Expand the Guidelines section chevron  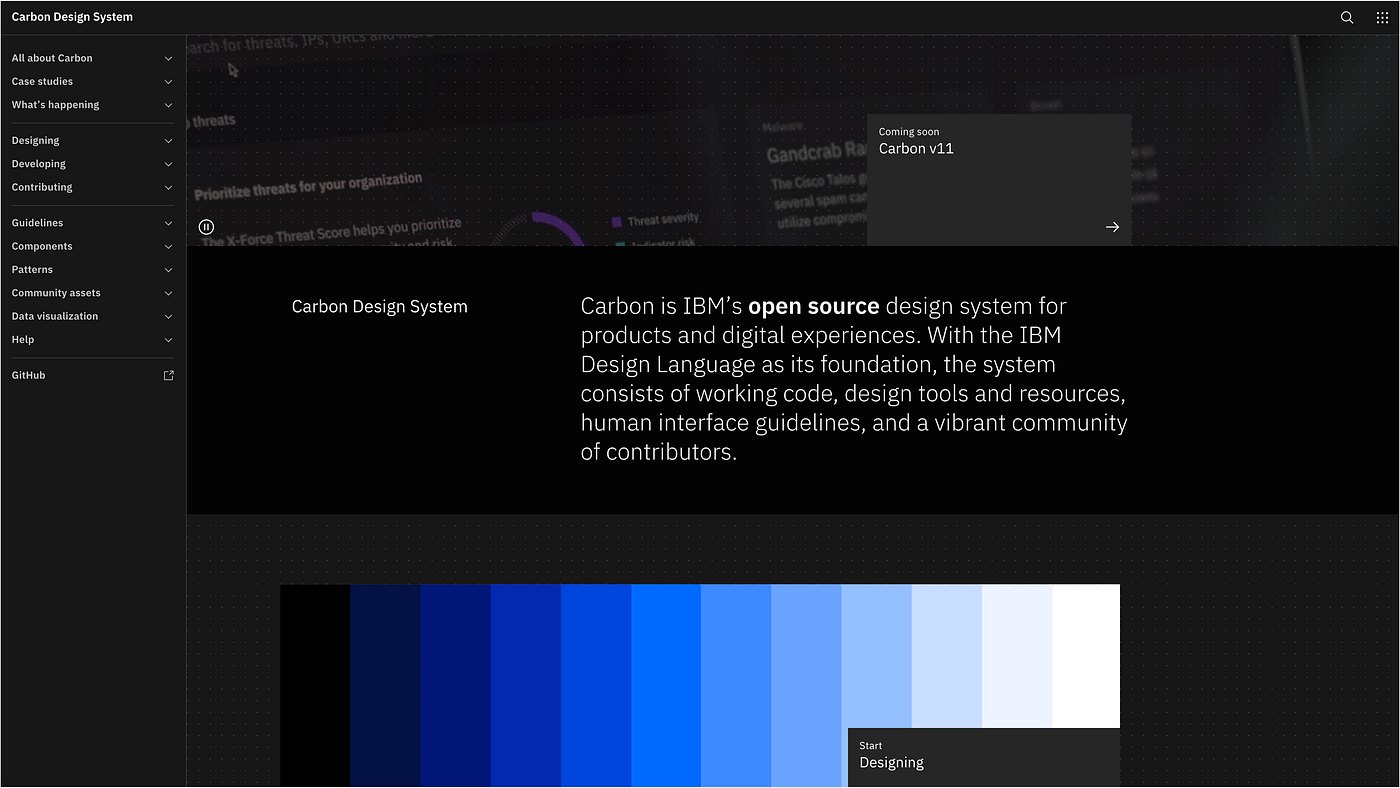pyautogui.click(x=168, y=223)
